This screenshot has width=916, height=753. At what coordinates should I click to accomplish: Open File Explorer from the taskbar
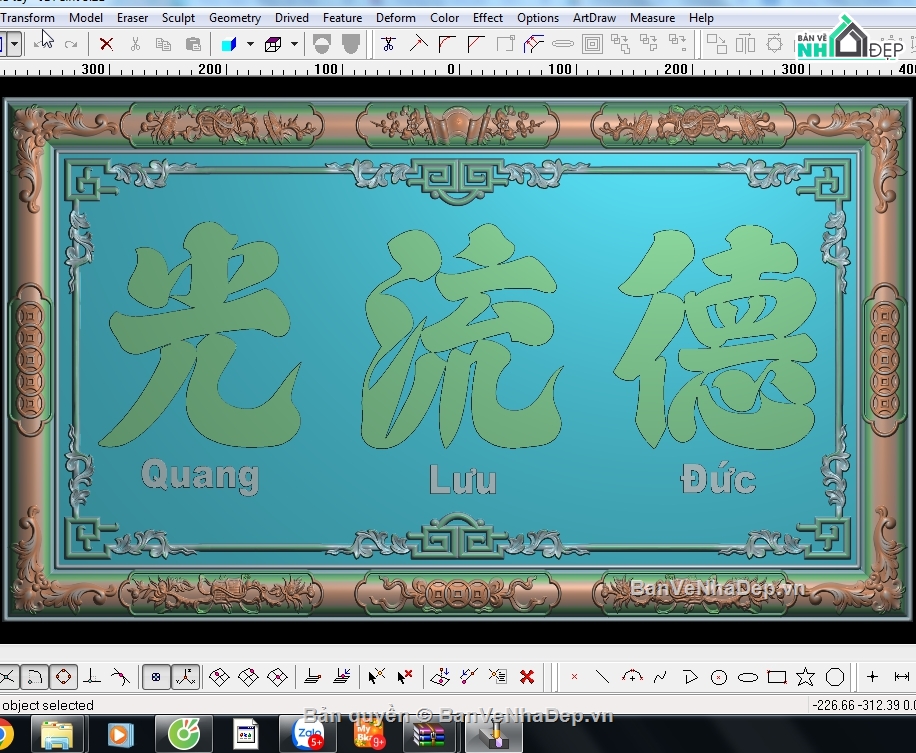point(57,735)
